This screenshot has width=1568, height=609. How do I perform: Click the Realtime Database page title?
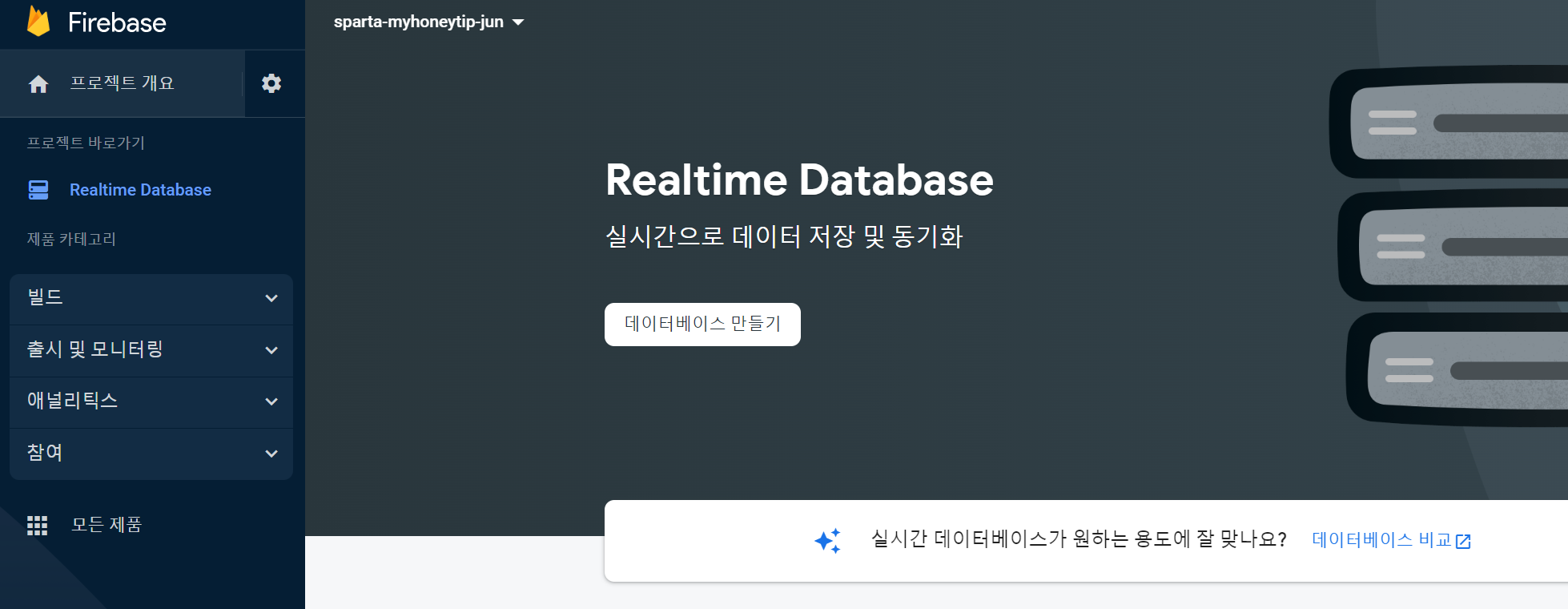pyautogui.click(x=799, y=180)
